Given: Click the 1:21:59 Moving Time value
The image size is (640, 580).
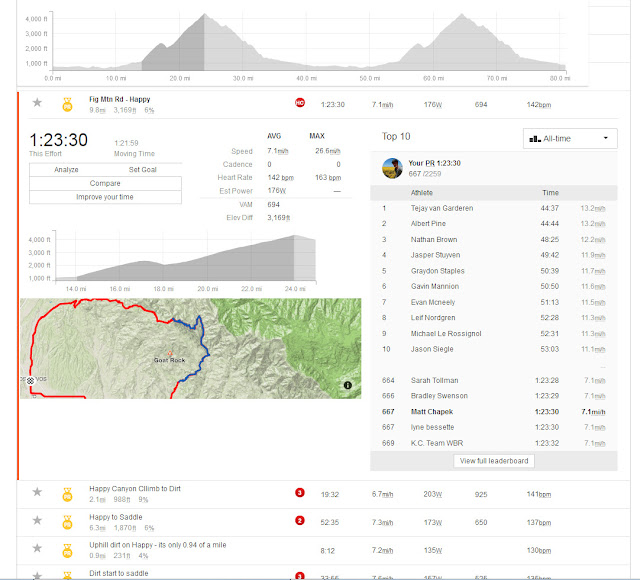Looking at the screenshot, I should (x=126, y=143).
